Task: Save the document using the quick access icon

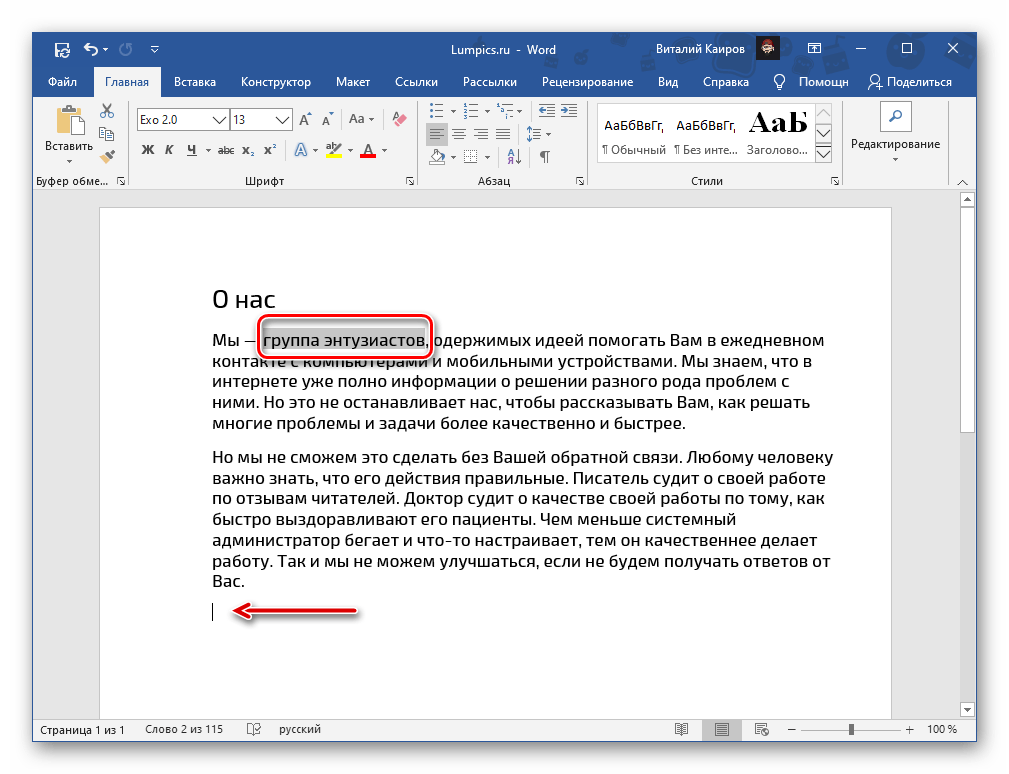Action: click(x=62, y=50)
